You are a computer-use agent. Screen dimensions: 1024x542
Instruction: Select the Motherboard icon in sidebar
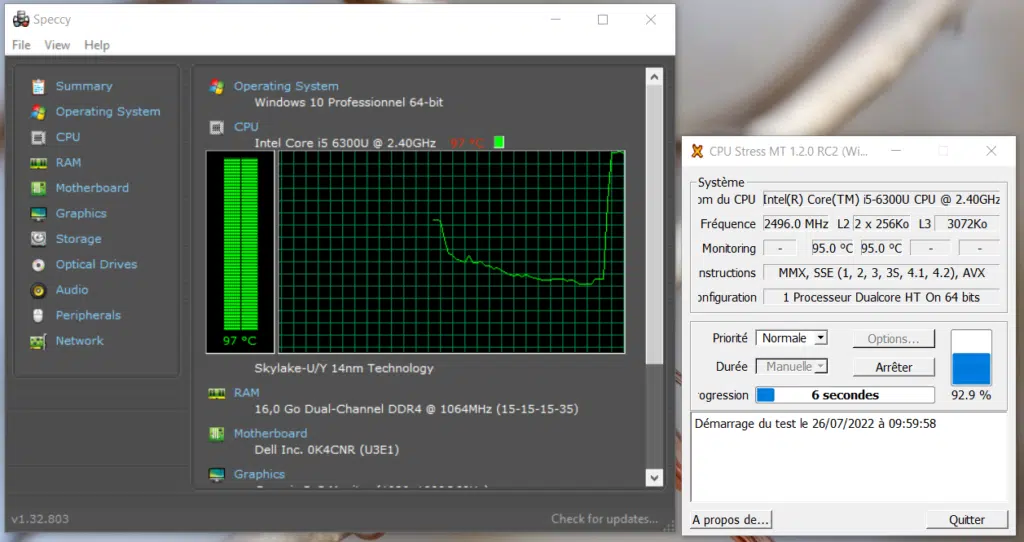tap(39, 188)
